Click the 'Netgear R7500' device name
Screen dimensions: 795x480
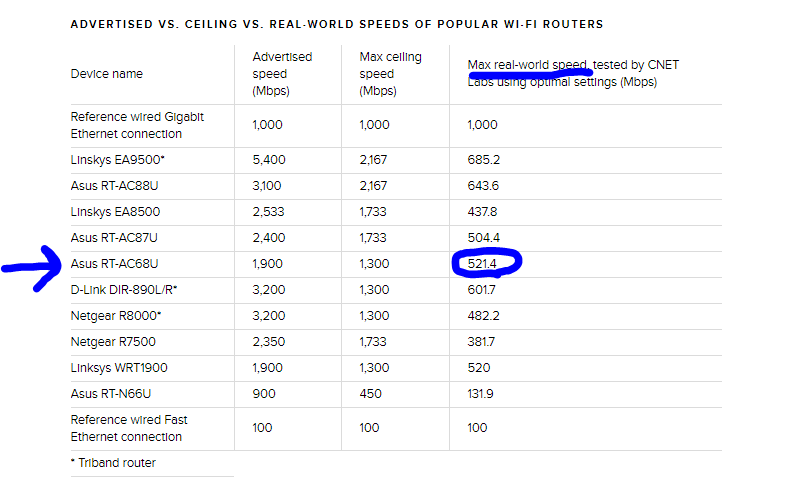click(x=113, y=342)
